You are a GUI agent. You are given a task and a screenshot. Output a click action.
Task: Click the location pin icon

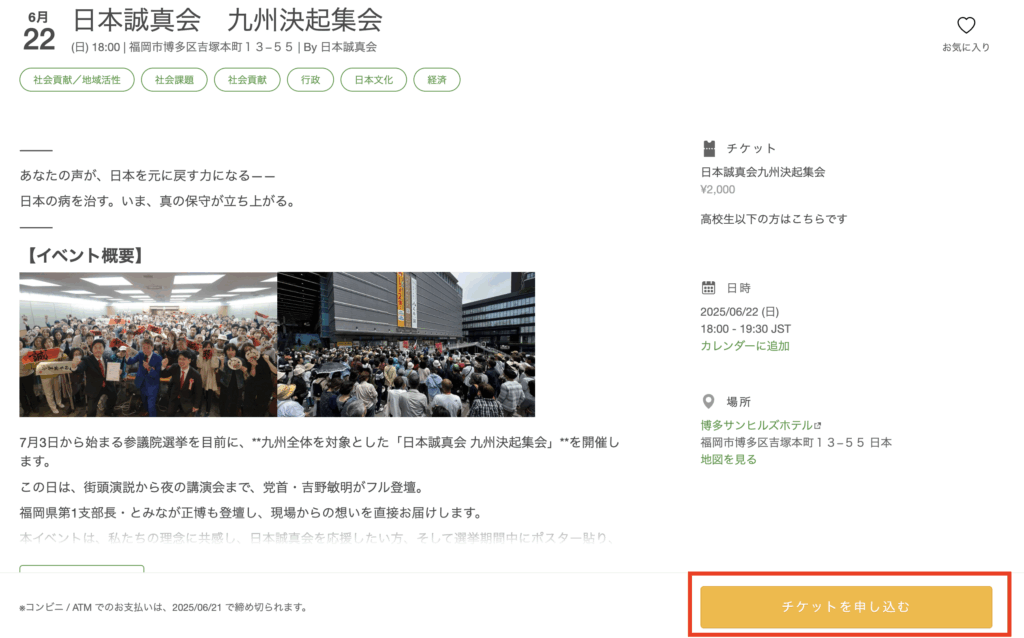coord(709,401)
